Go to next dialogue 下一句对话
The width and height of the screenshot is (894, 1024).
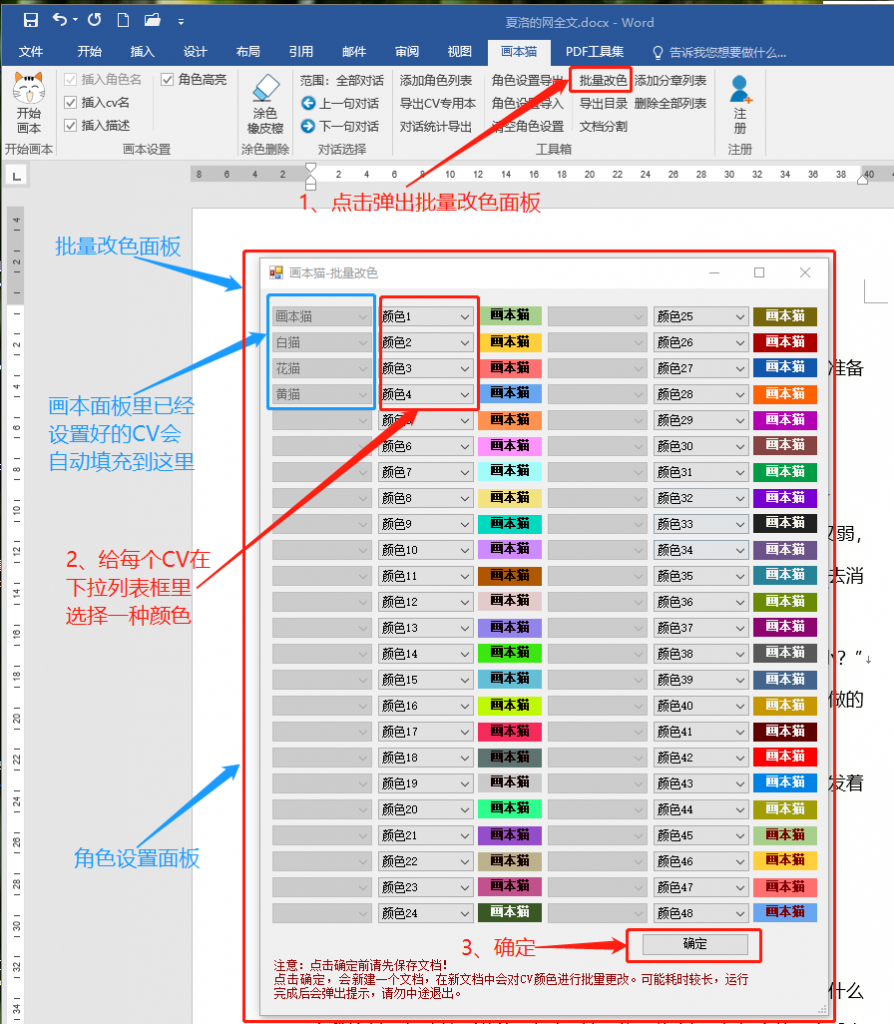coord(340,126)
